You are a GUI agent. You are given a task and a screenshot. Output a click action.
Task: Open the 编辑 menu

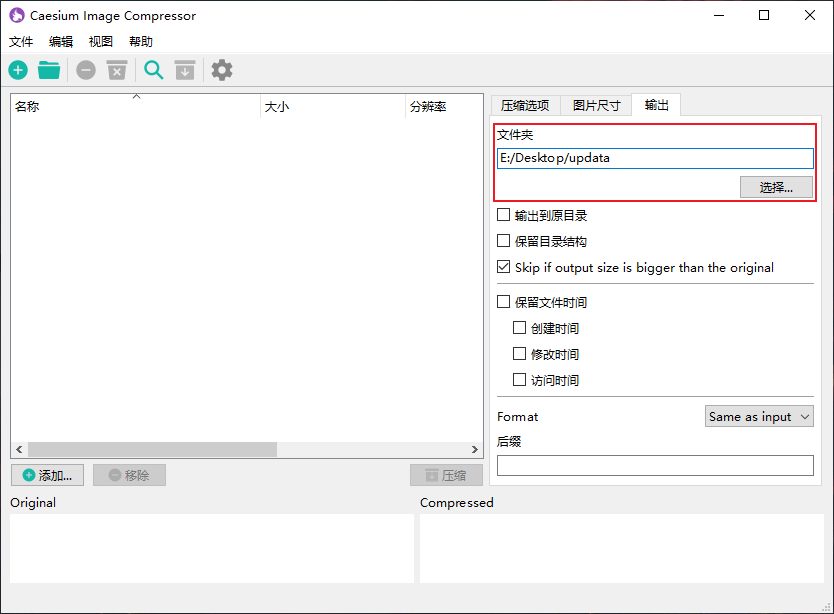(x=61, y=42)
